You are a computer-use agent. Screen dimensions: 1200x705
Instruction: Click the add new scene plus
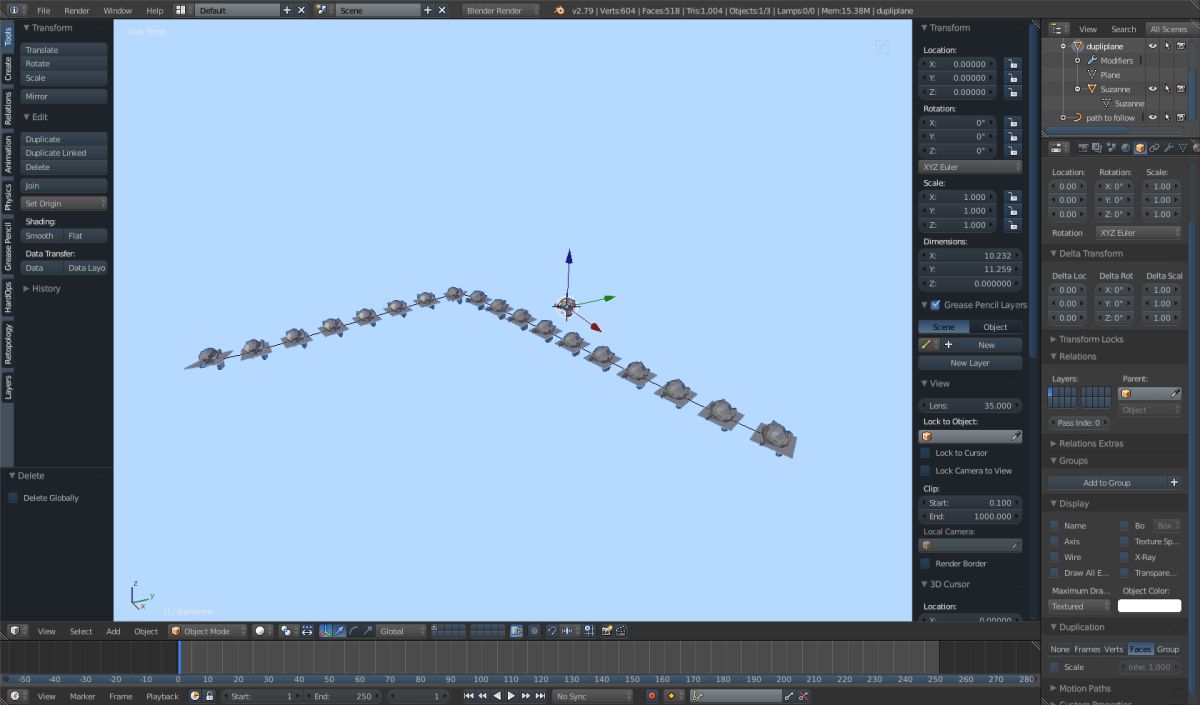tap(427, 10)
